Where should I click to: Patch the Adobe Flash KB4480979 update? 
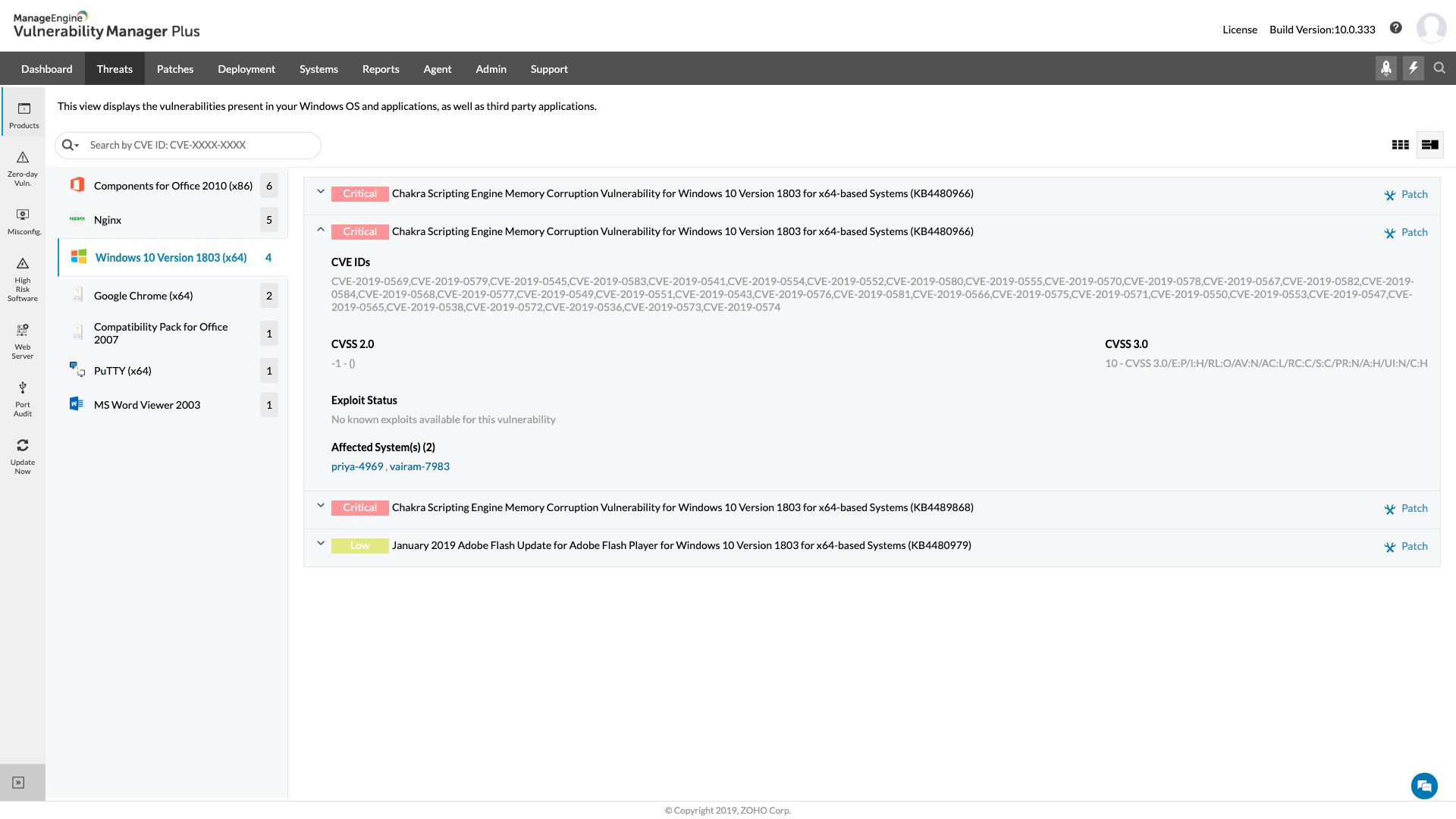point(1406,546)
